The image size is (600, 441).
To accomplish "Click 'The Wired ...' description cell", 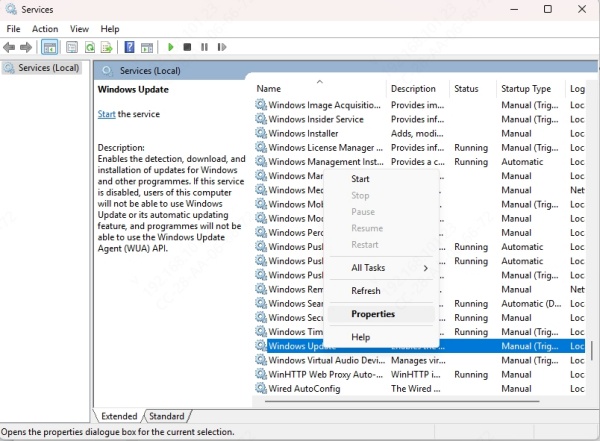I will 415,388.
